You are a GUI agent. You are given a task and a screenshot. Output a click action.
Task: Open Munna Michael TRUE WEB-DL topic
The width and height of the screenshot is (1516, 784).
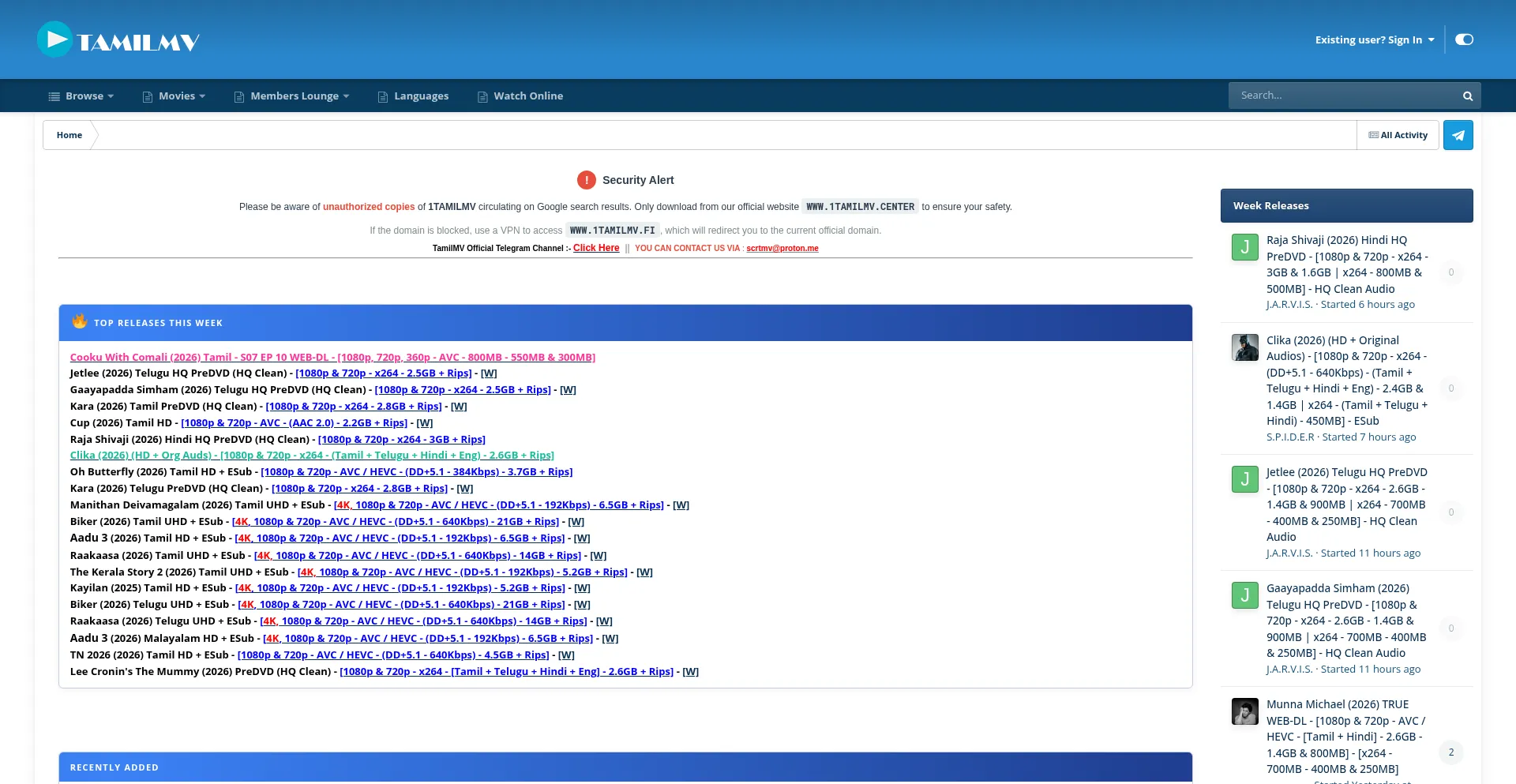point(1347,737)
